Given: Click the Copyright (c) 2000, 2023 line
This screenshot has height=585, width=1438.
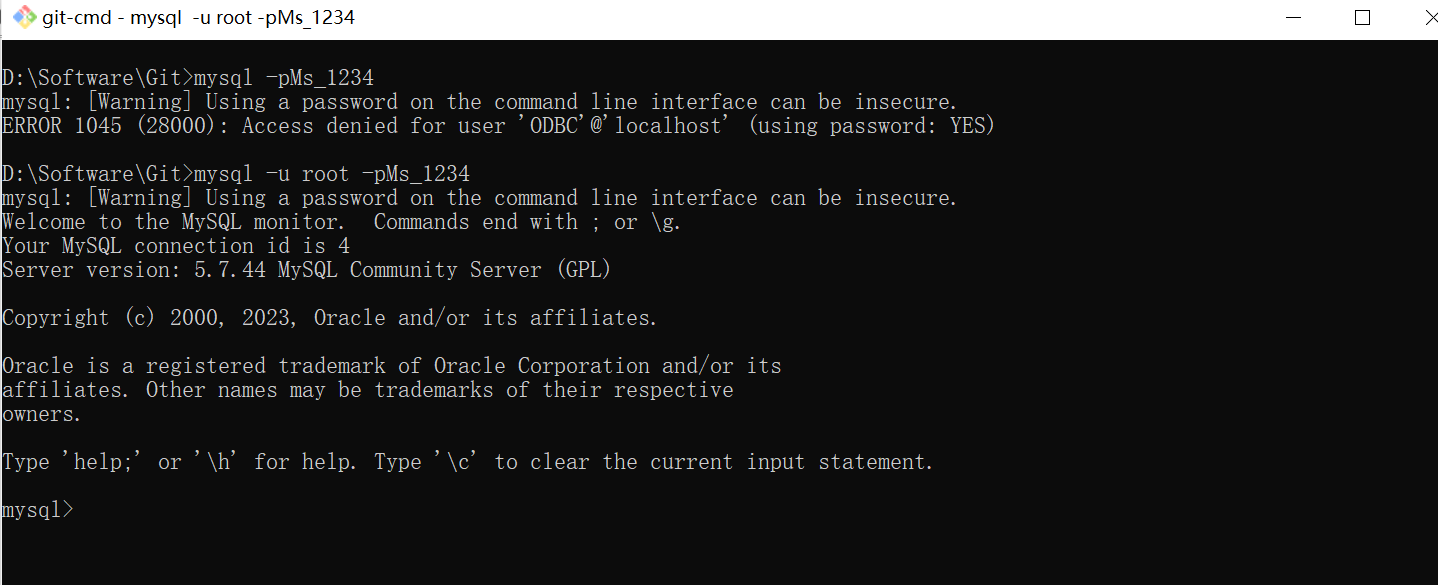Looking at the screenshot, I should (x=330, y=318).
